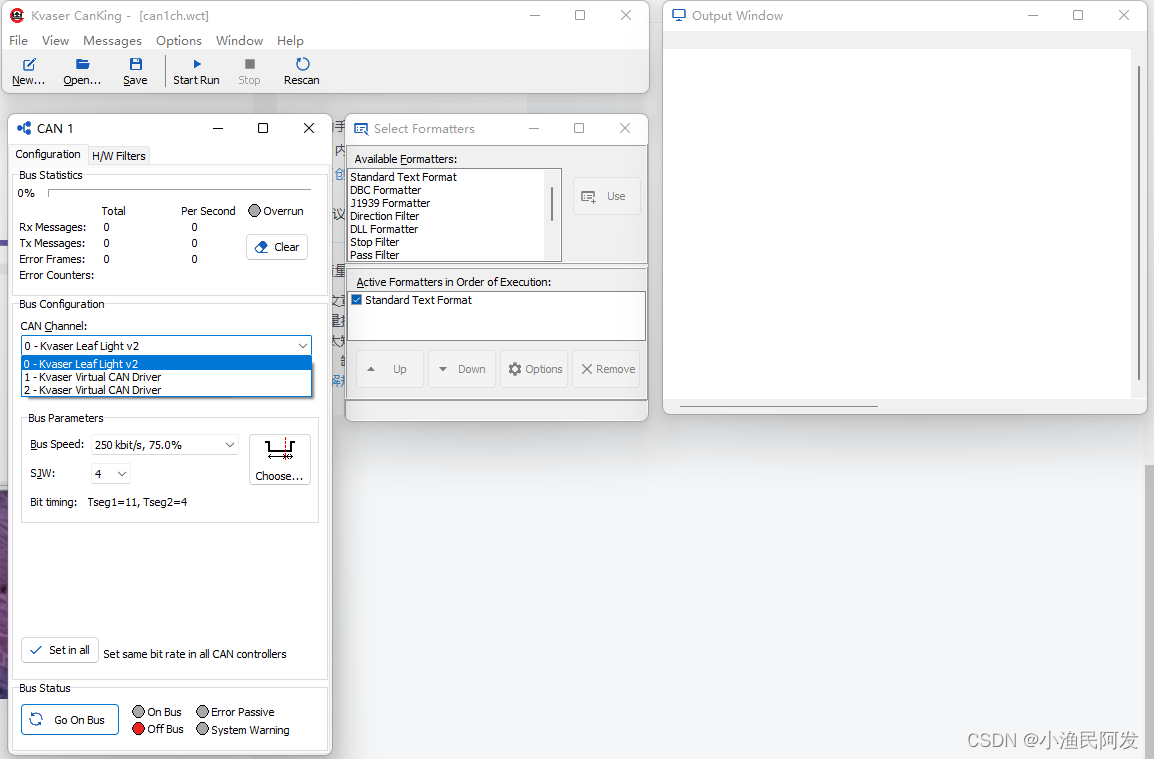Select Standard Text Format in available list
The height and width of the screenshot is (759, 1154).
point(403,177)
